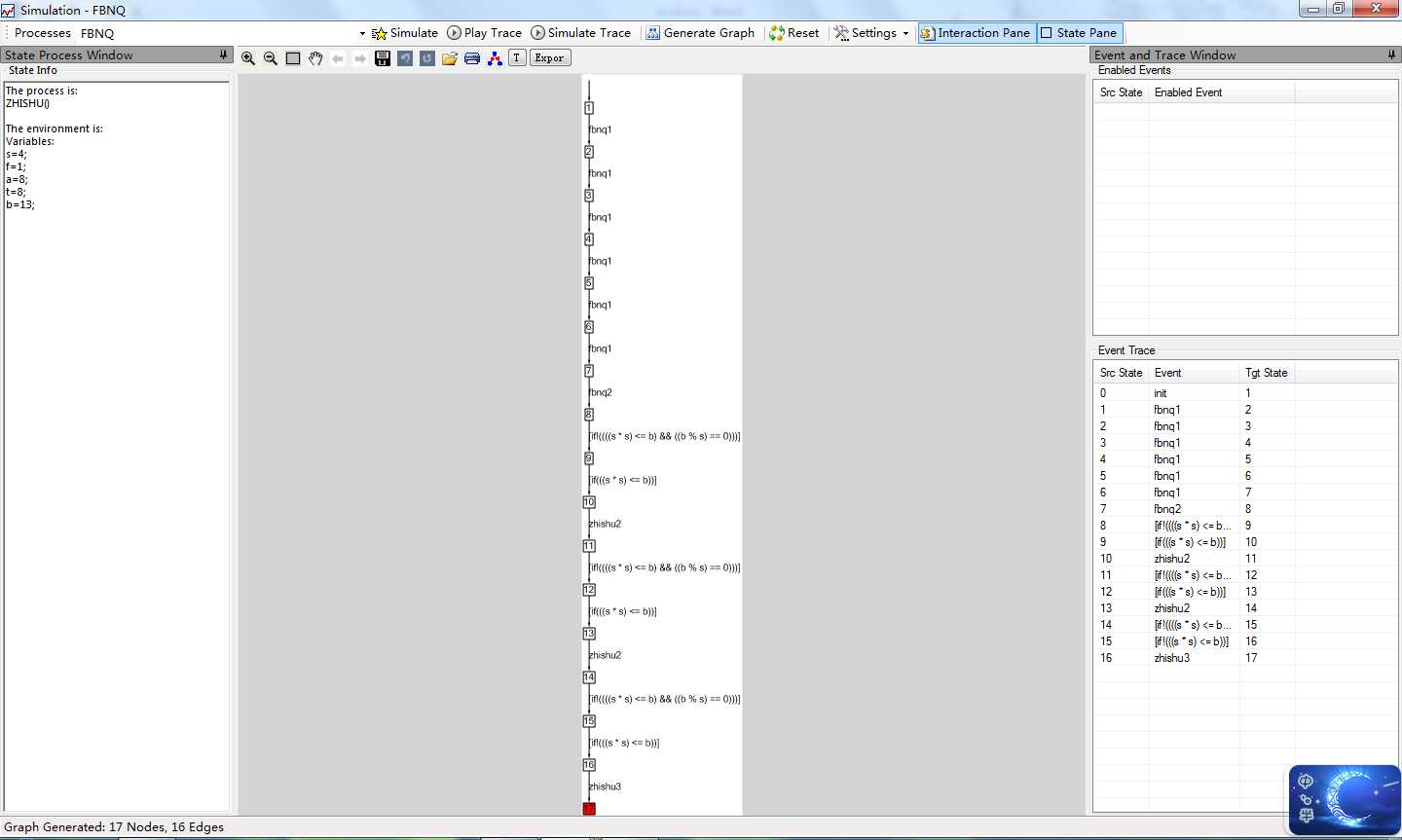Image resolution: width=1402 pixels, height=840 pixels.
Task: Select trace row with source state 10
Action: coord(1245,559)
